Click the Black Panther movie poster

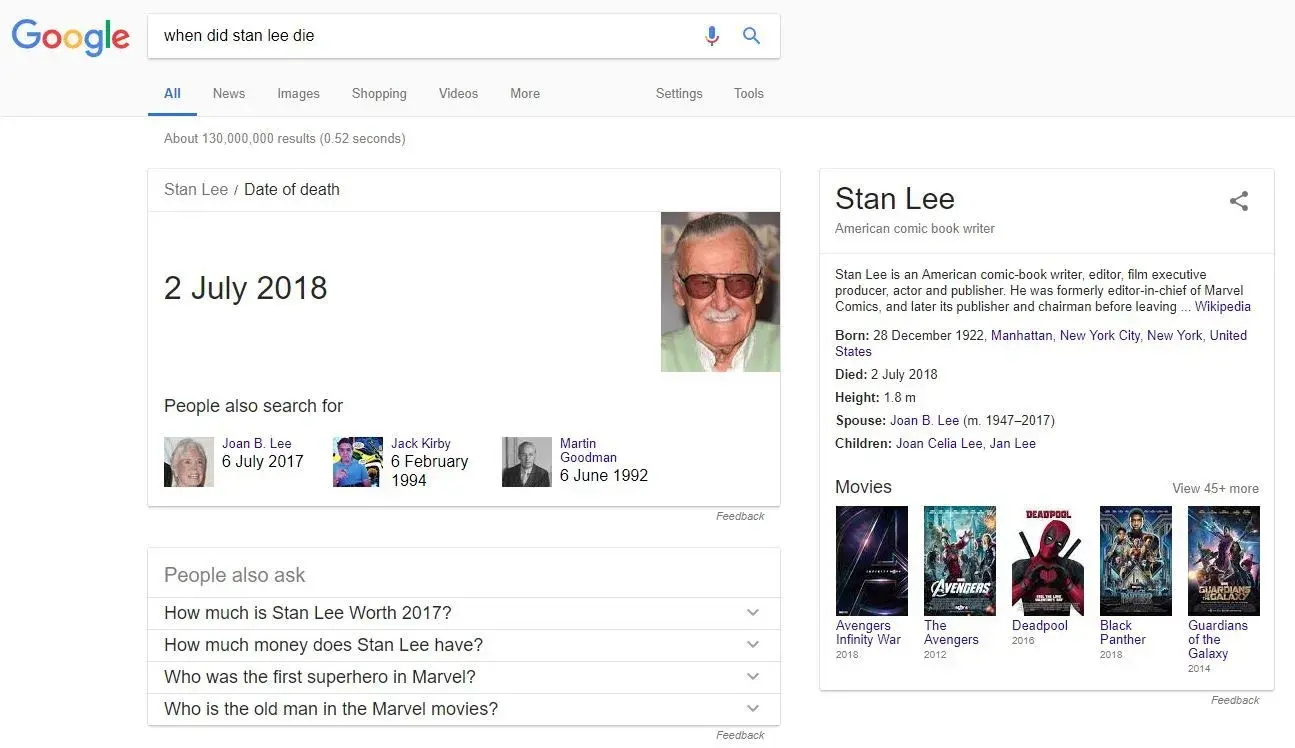pyautogui.click(x=1135, y=560)
